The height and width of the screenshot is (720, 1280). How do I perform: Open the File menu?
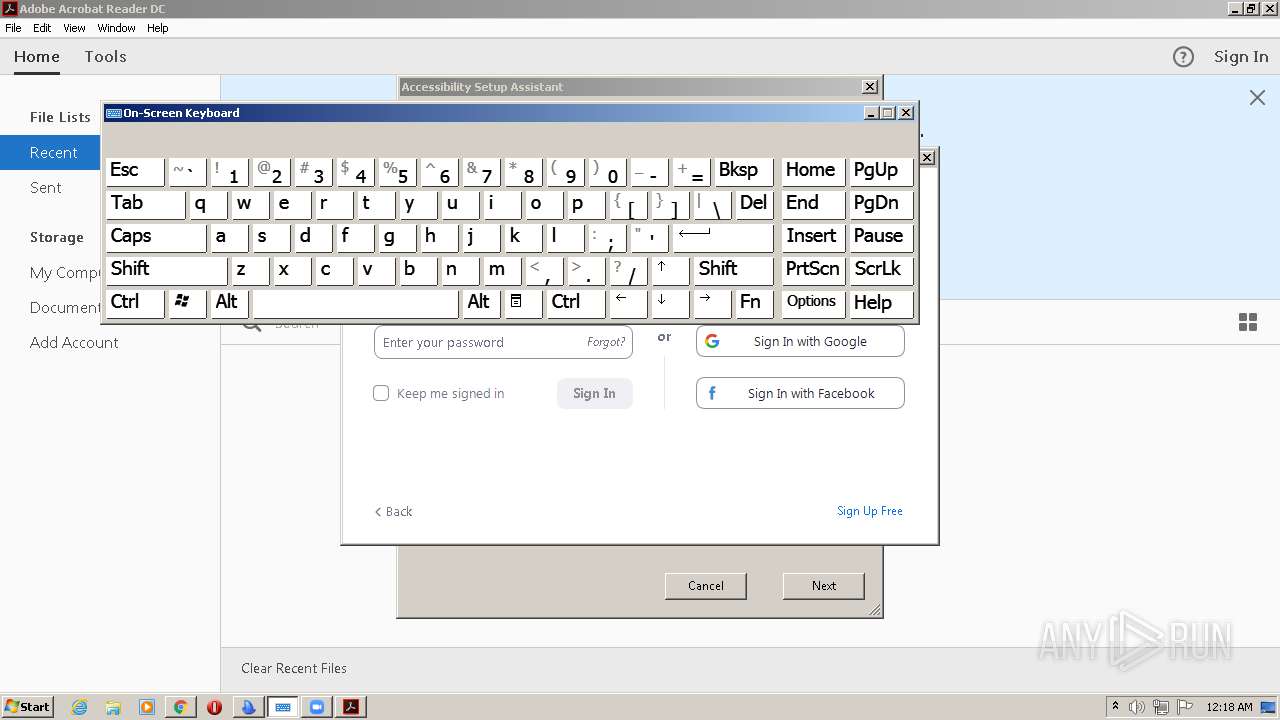click(x=13, y=28)
